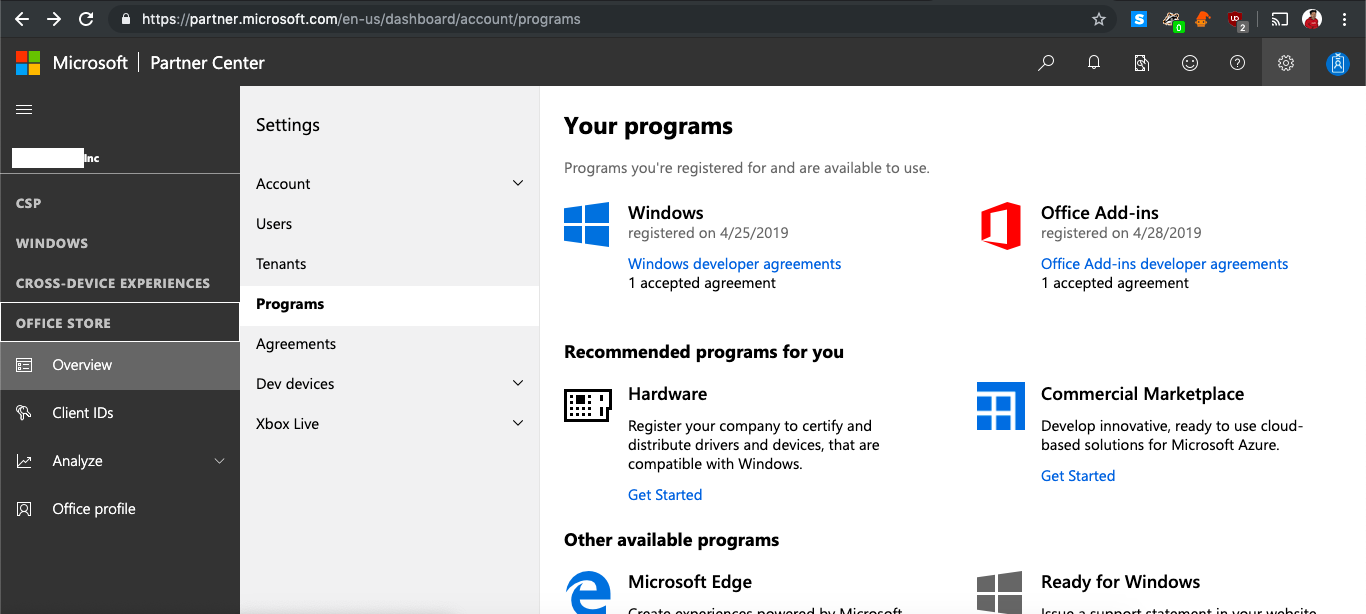Bookmark this page with star icon

click(1099, 19)
